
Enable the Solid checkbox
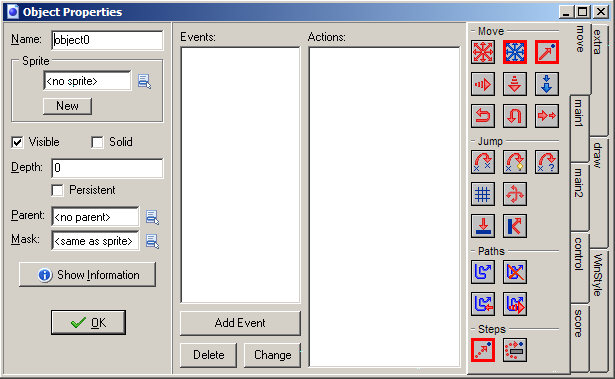[97, 142]
